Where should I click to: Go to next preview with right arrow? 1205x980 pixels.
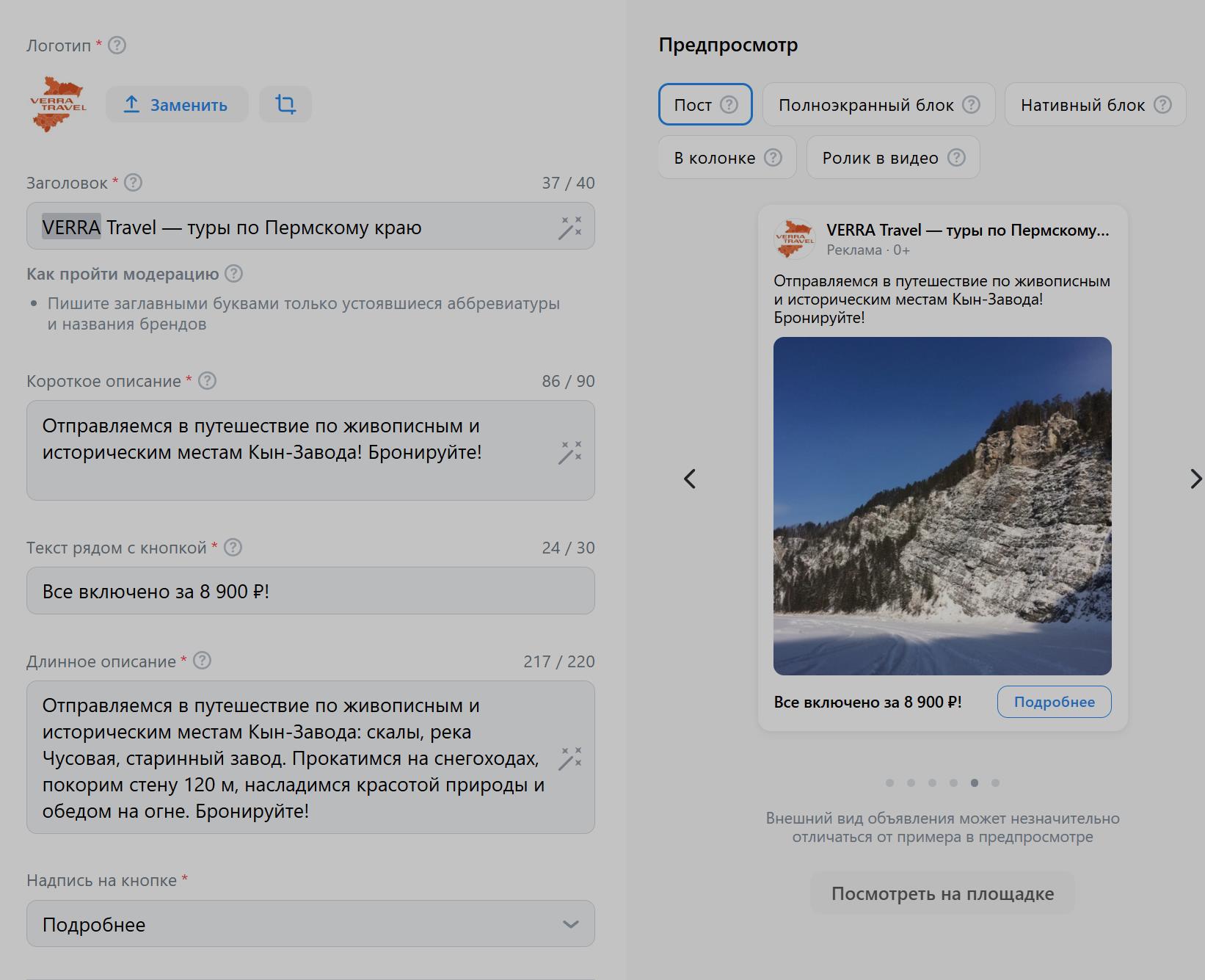[x=1195, y=479]
